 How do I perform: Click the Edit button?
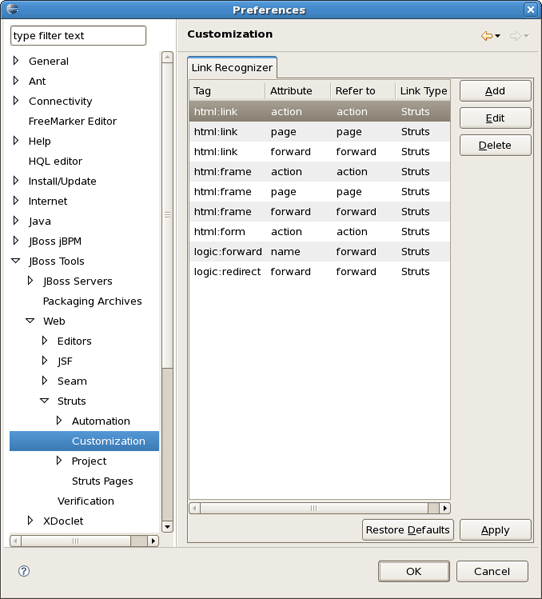click(495, 118)
